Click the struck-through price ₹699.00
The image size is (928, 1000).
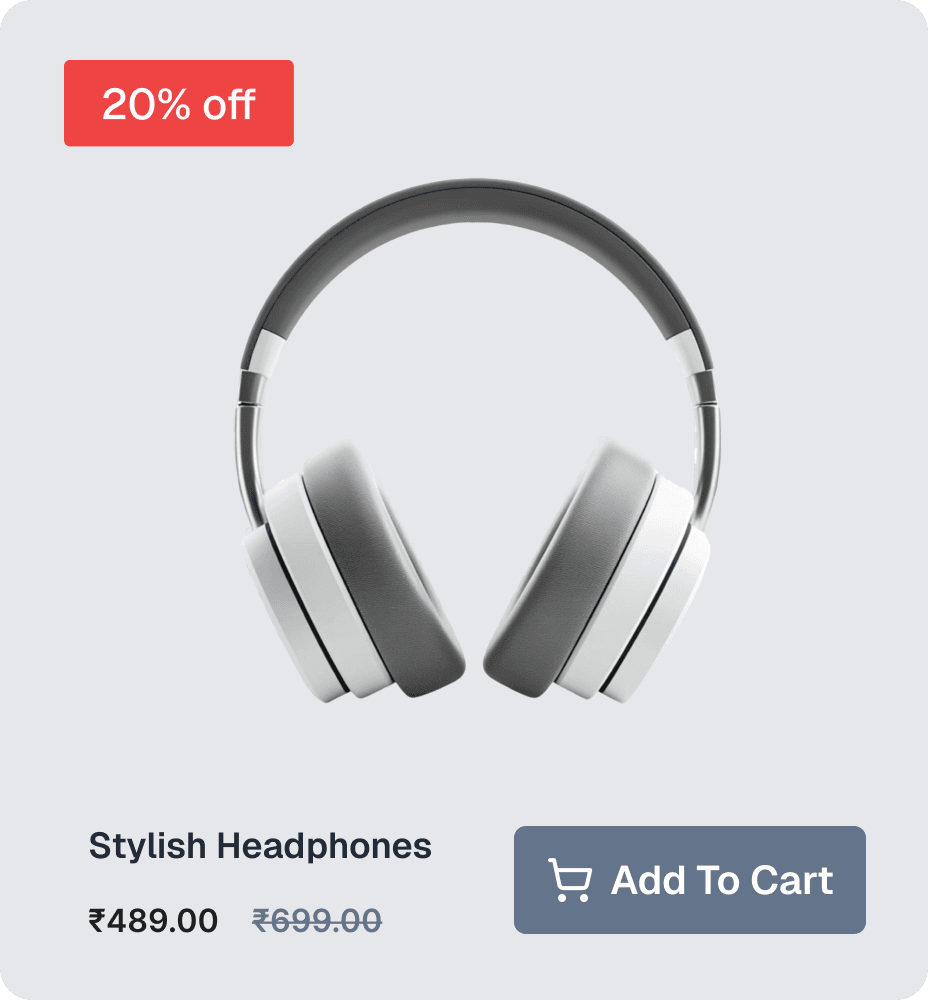click(316, 921)
